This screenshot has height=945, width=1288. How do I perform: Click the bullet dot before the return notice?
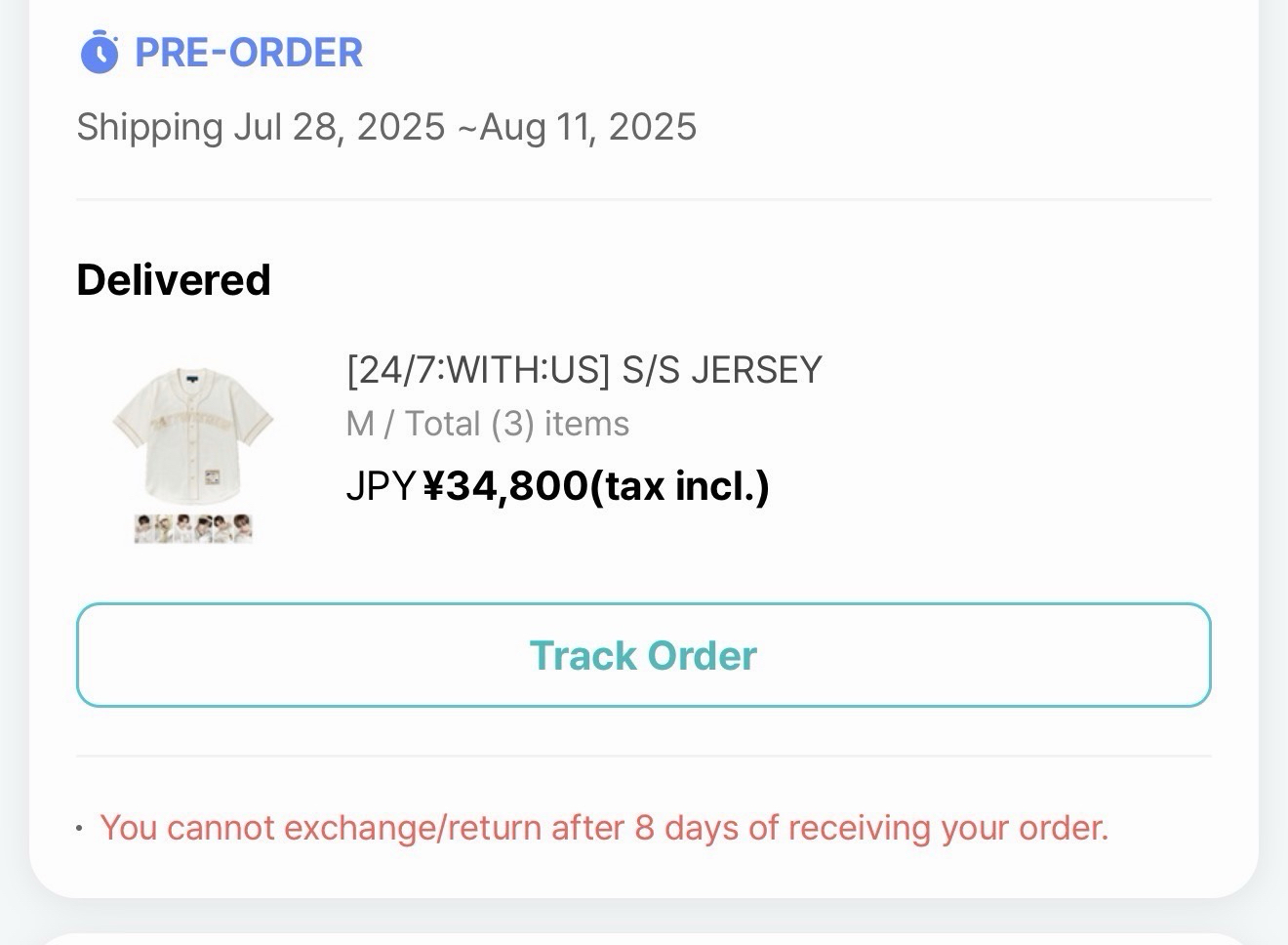pos(79,829)
